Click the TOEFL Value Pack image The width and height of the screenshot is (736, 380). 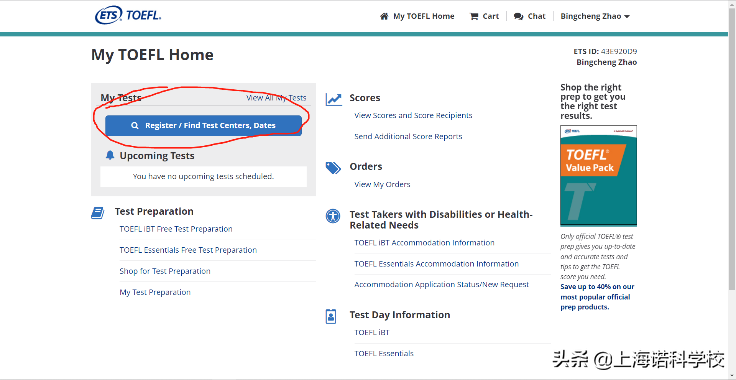[x=598, y=175]
